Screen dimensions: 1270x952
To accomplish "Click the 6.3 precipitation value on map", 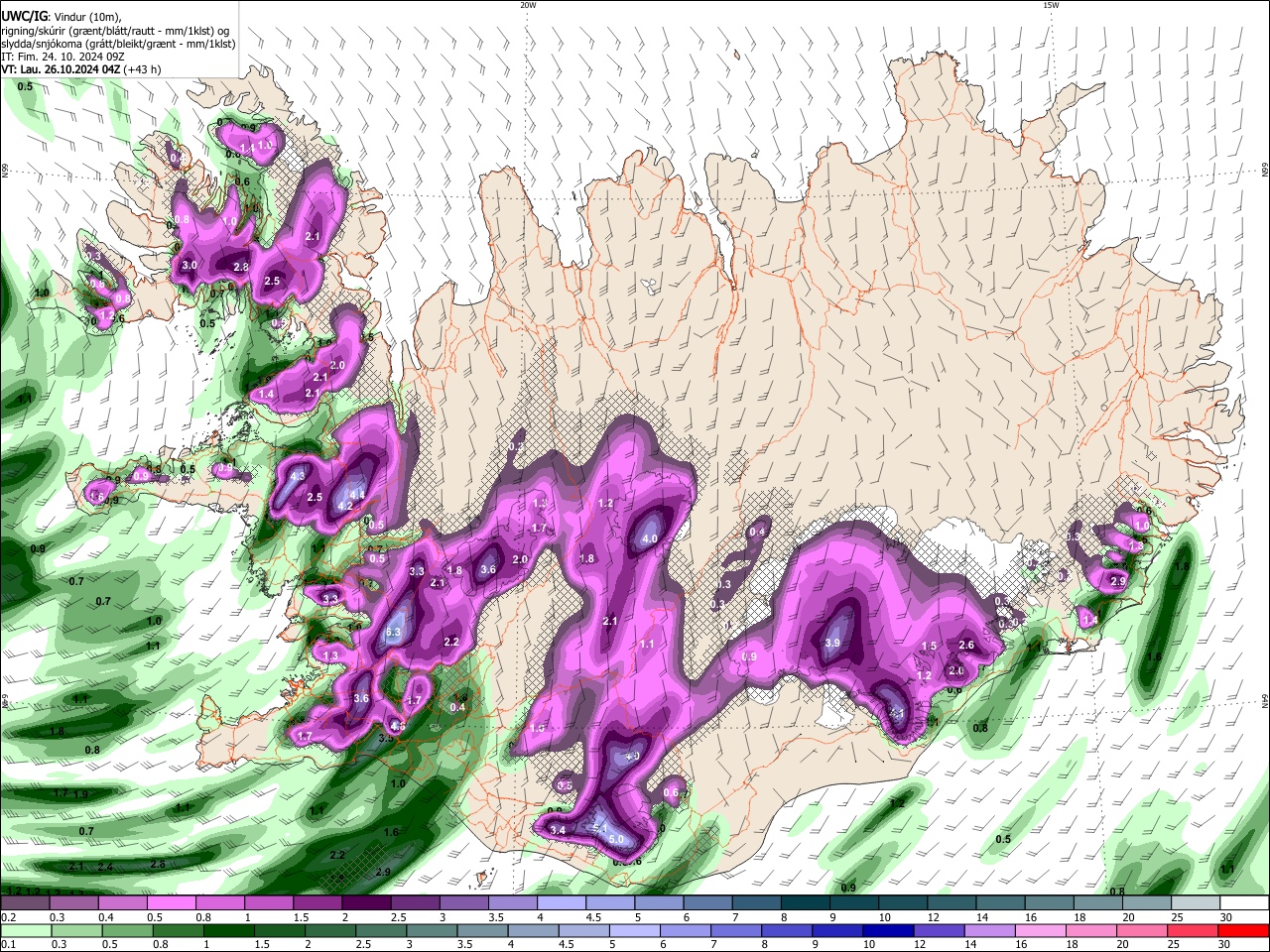I will 392,633.
